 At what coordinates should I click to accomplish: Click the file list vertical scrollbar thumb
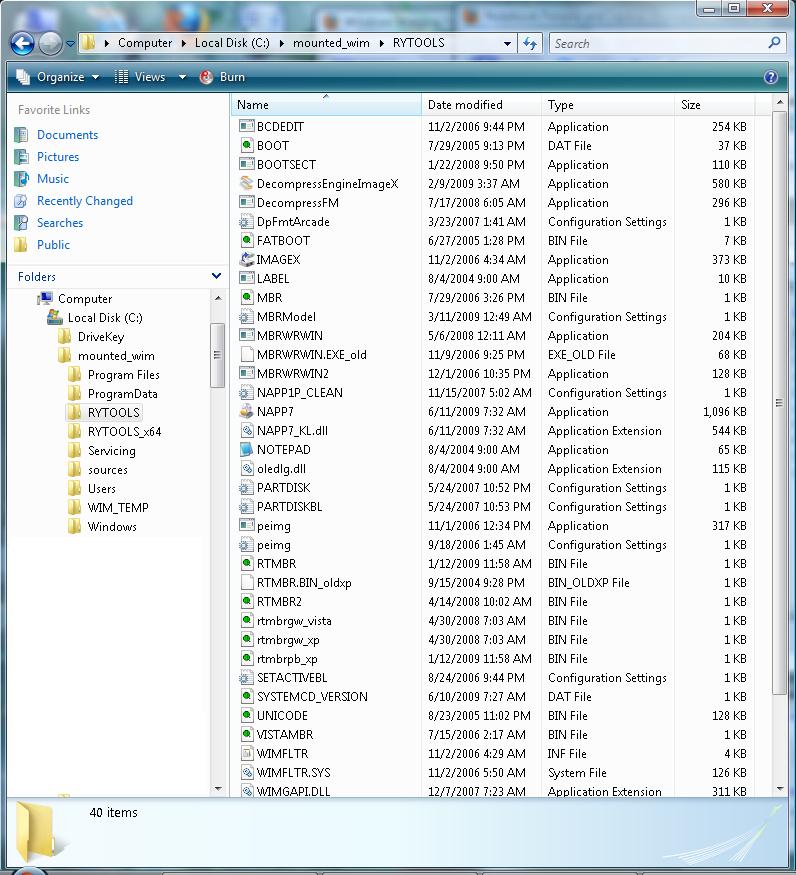(x=779, y=402)
